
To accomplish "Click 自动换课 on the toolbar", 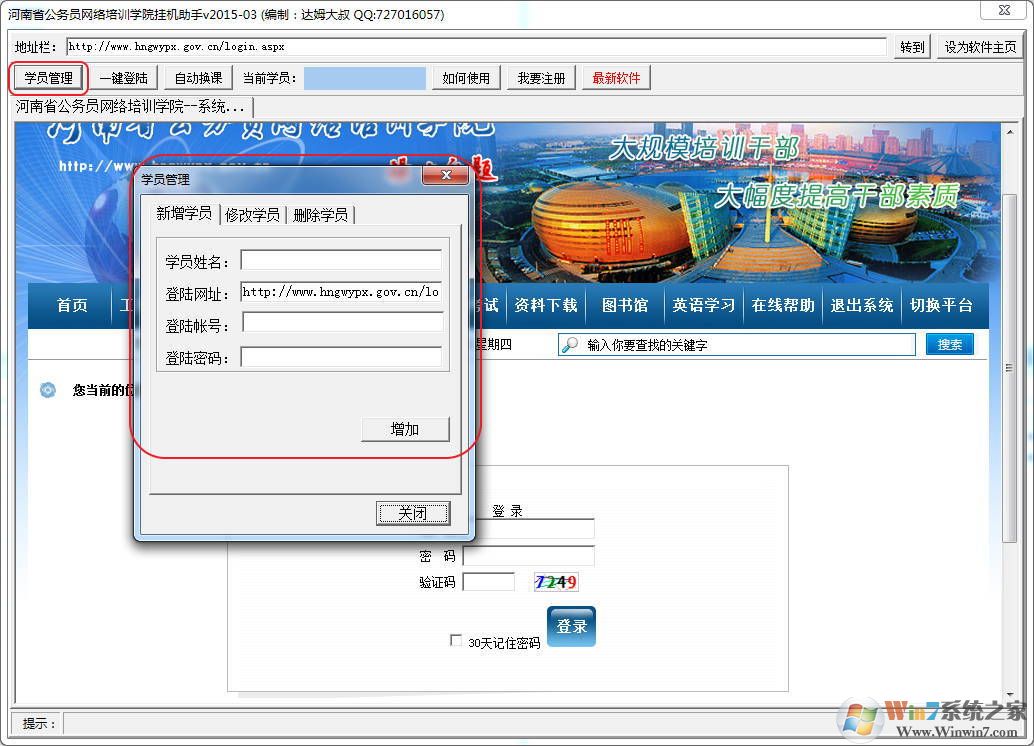I will click(x=196, y=77).
